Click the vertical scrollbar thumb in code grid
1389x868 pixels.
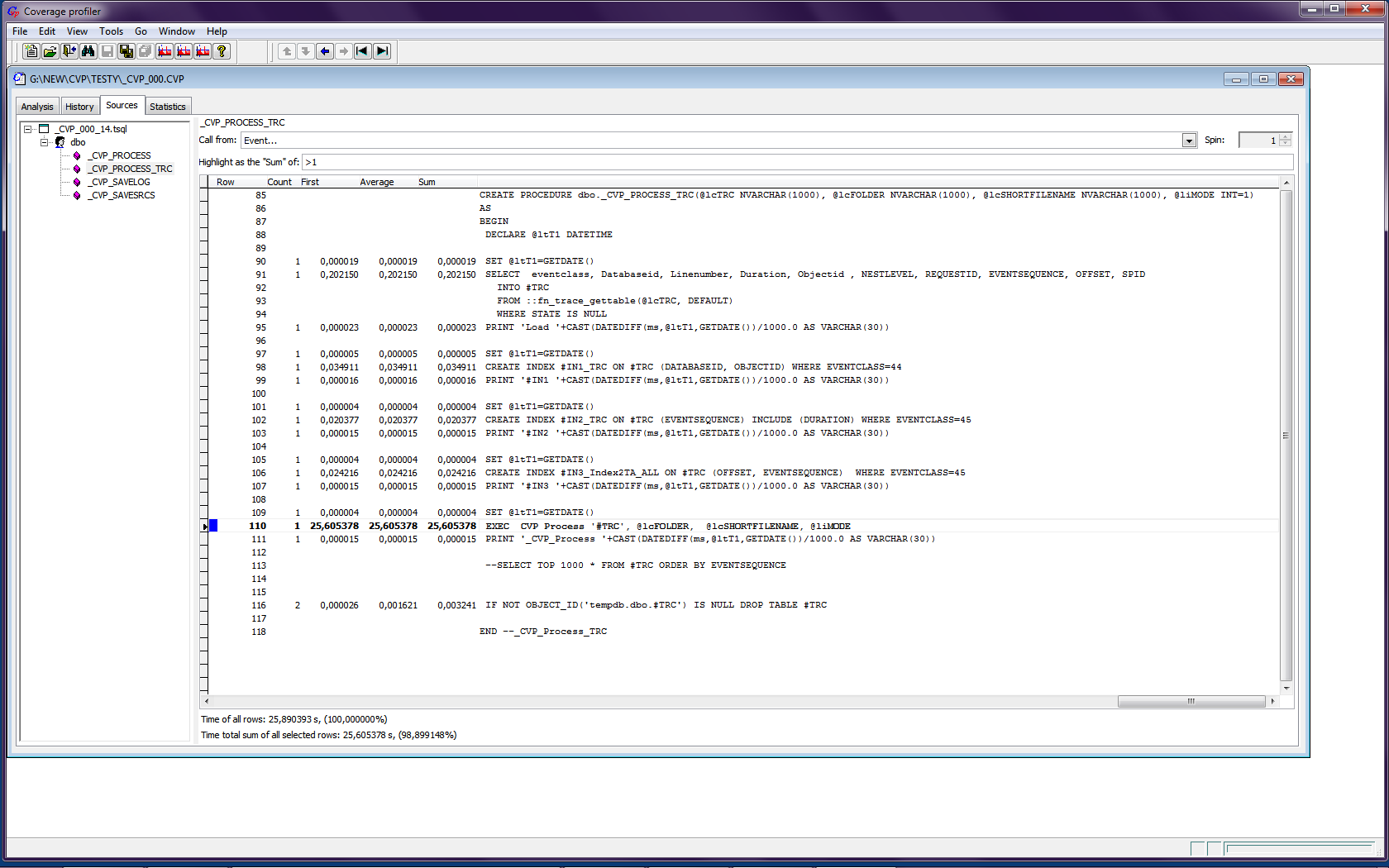click(1286, 435)
